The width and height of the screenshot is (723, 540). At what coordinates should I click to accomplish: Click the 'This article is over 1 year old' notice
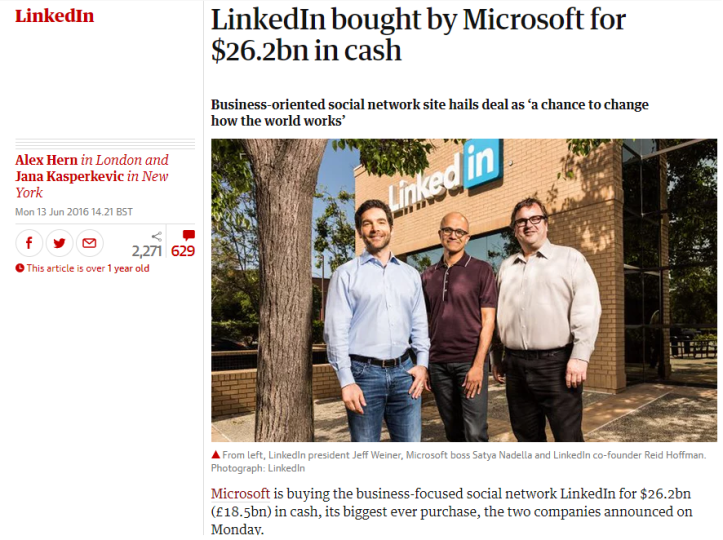pos(88,268)
